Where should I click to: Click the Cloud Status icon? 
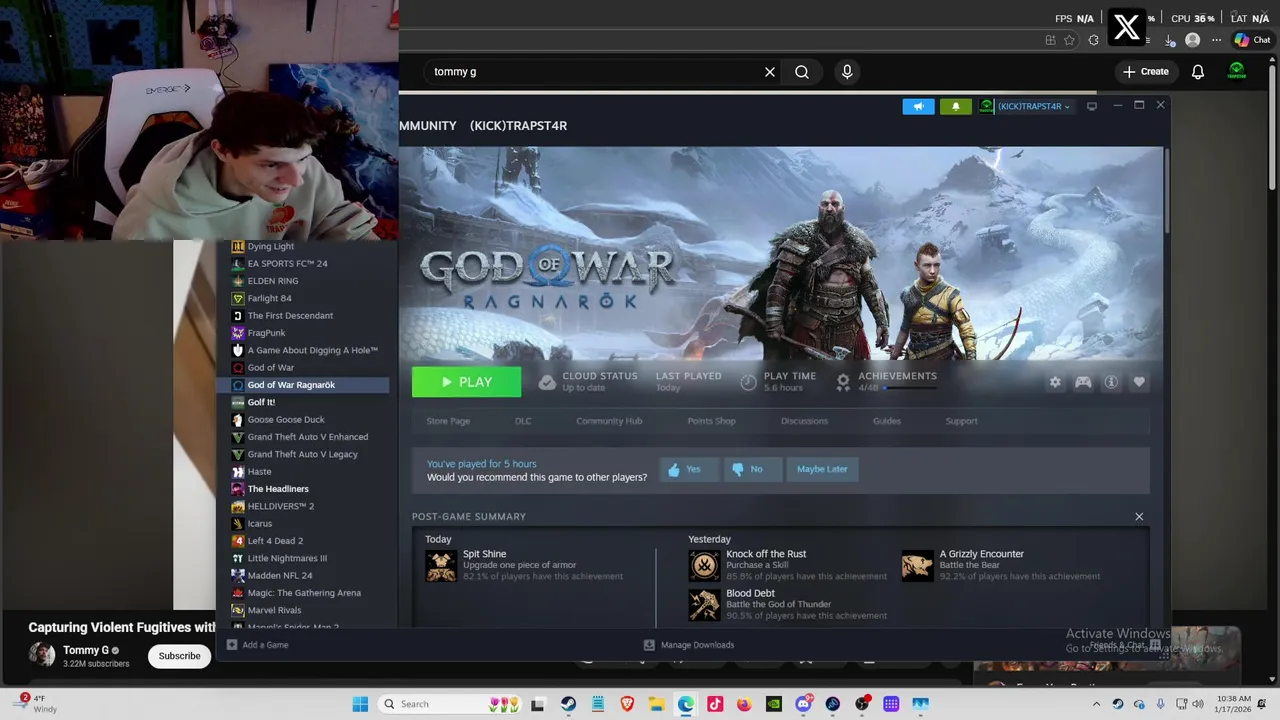pyautogui.click(x=547, y=382)
